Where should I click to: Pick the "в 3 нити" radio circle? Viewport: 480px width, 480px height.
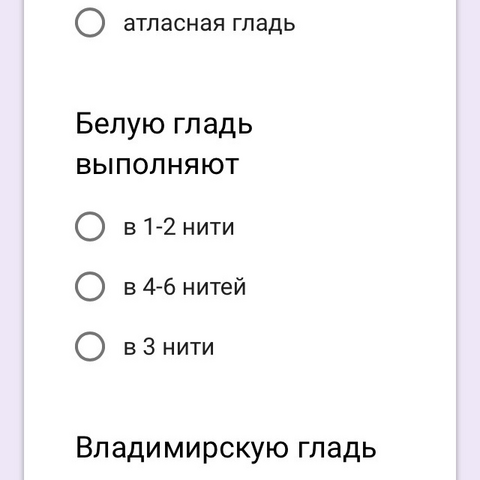click(x=90, y=346)
